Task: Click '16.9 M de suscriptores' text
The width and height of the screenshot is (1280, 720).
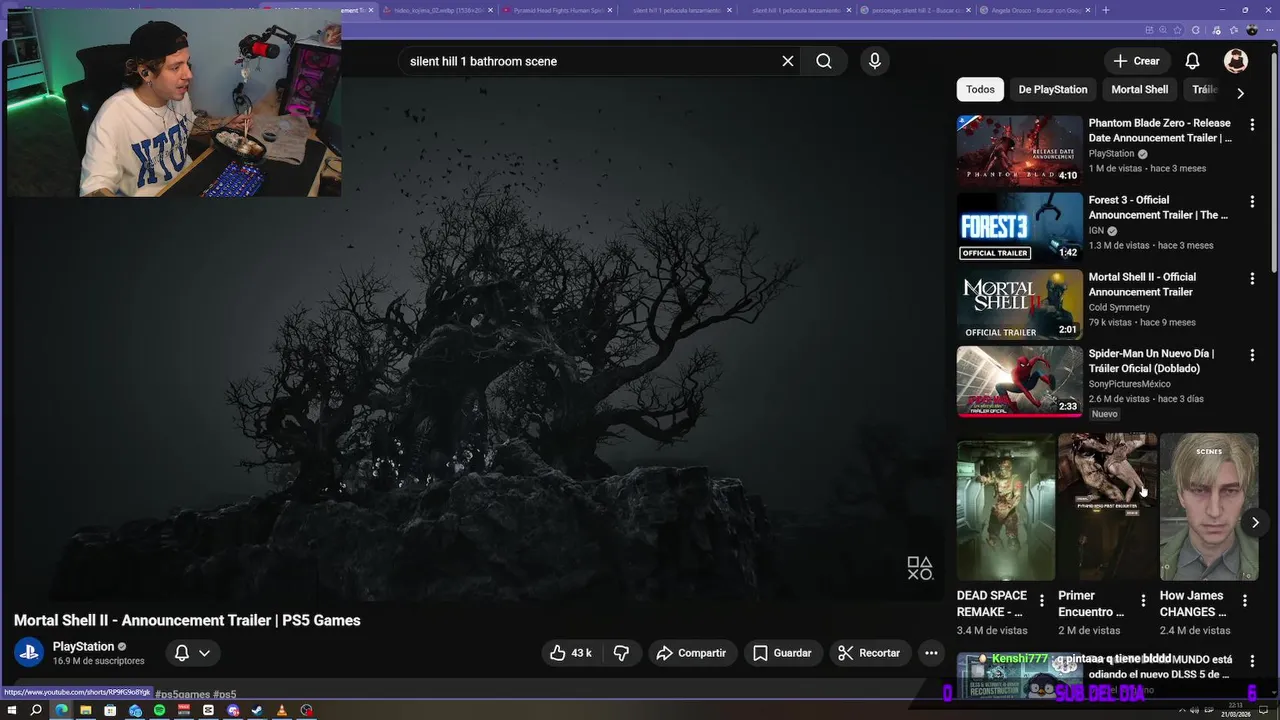Action: 98,661
